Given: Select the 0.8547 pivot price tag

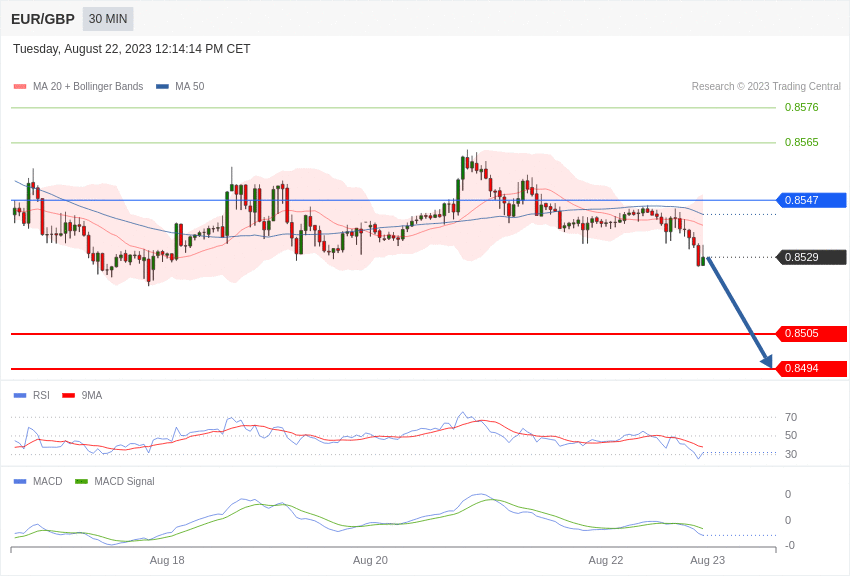Looking at the screenshot, I should coord(812,200).
